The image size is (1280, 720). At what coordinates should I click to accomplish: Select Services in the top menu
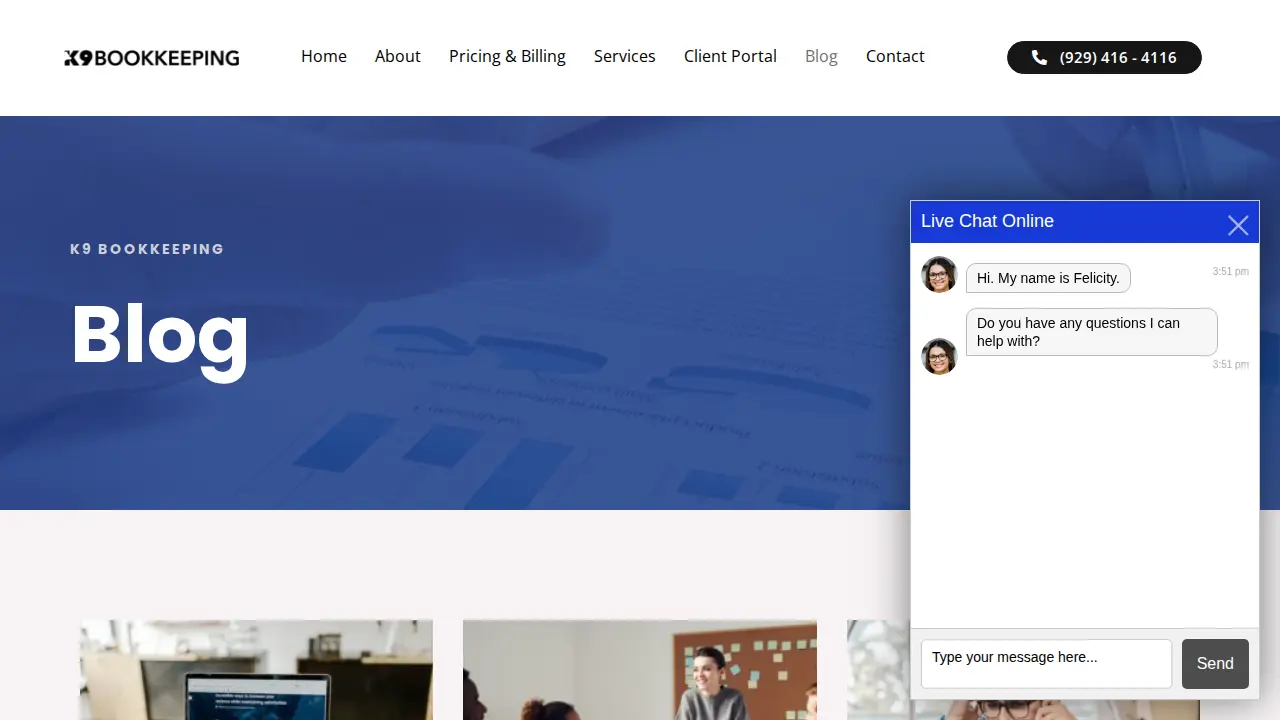(625, 56)
